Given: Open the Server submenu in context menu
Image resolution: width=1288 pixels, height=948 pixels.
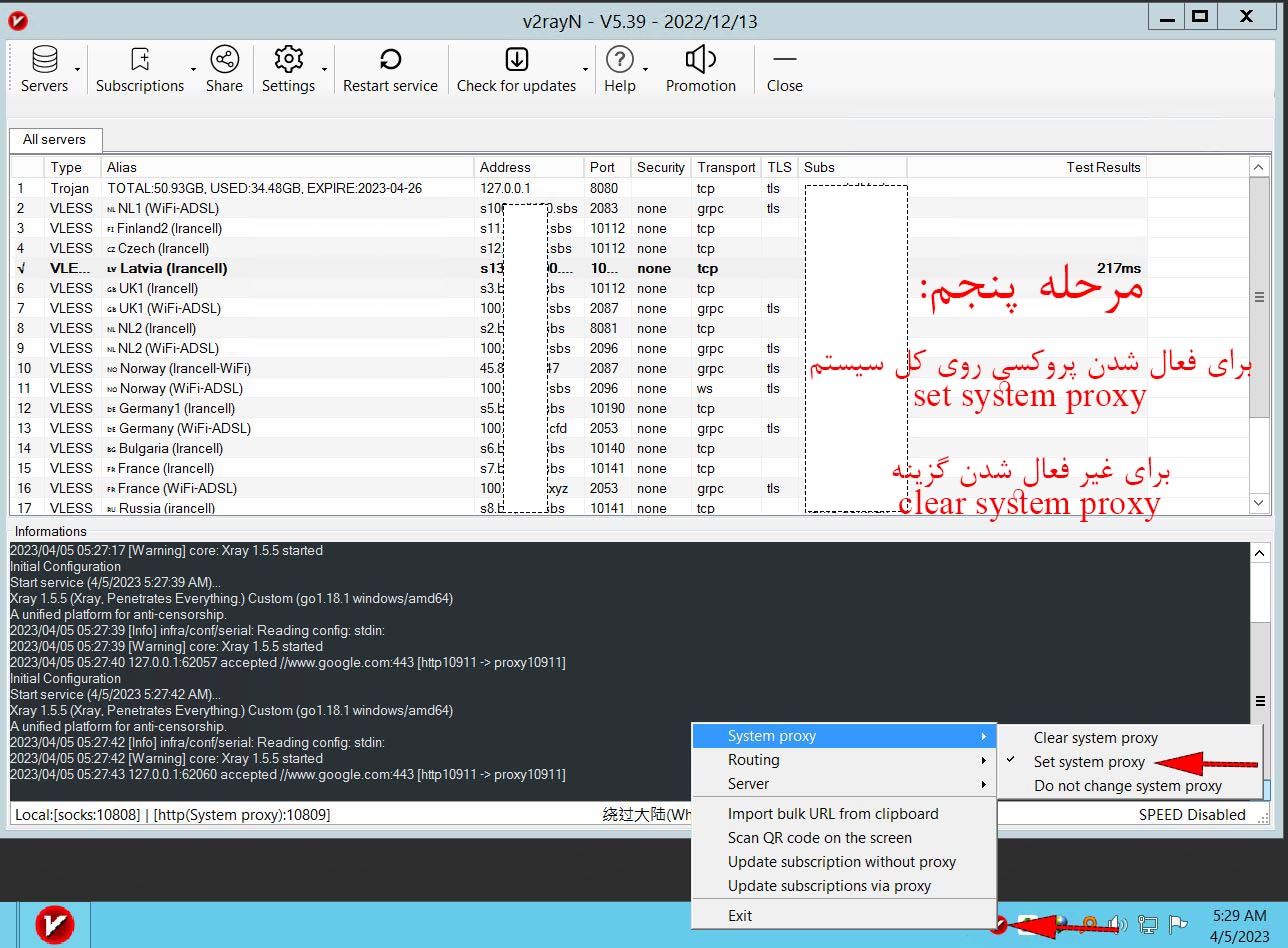Looking at the screenshot, I should tap(844, 784).
